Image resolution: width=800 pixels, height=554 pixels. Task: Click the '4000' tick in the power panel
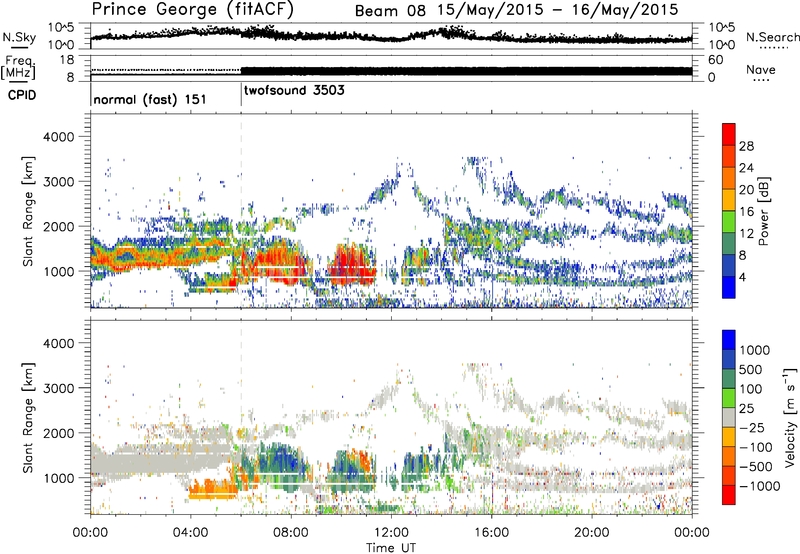58,137
